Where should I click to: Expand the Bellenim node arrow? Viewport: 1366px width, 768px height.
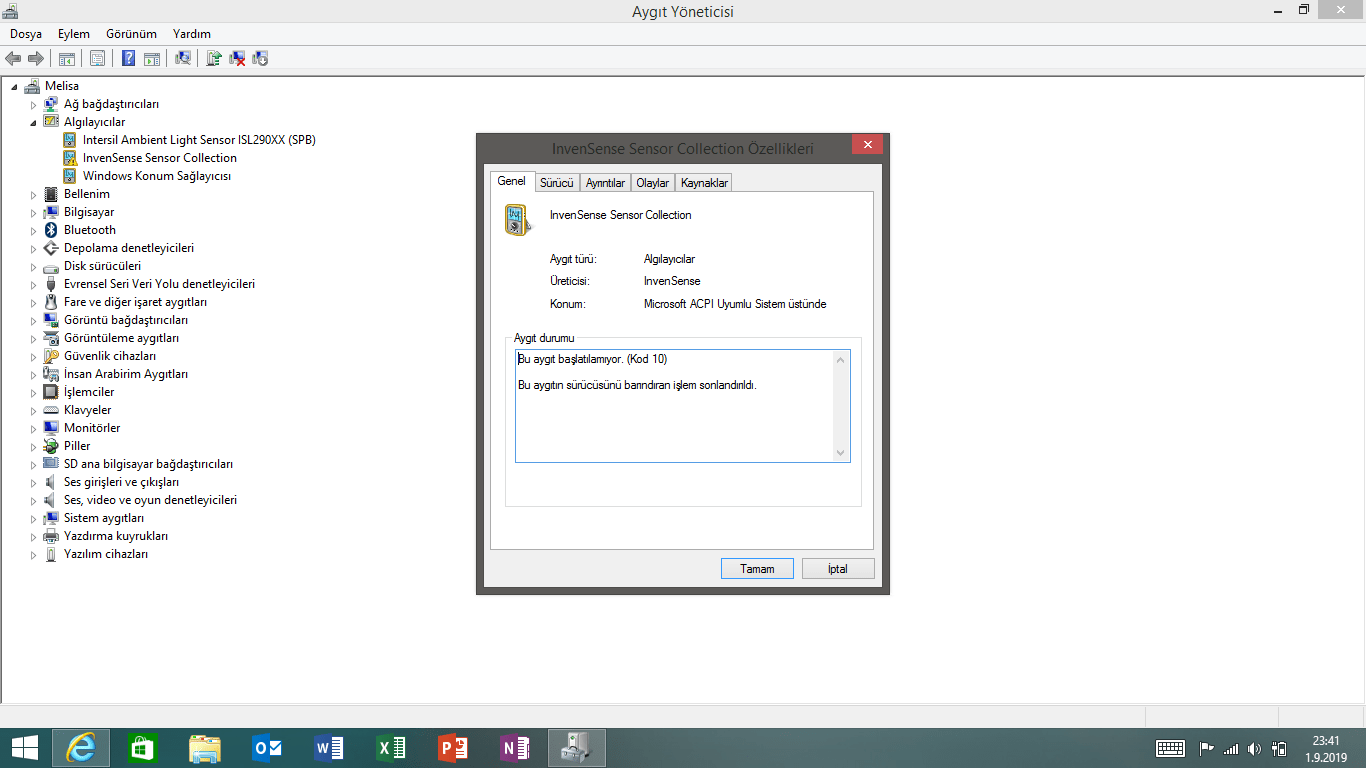33,194
